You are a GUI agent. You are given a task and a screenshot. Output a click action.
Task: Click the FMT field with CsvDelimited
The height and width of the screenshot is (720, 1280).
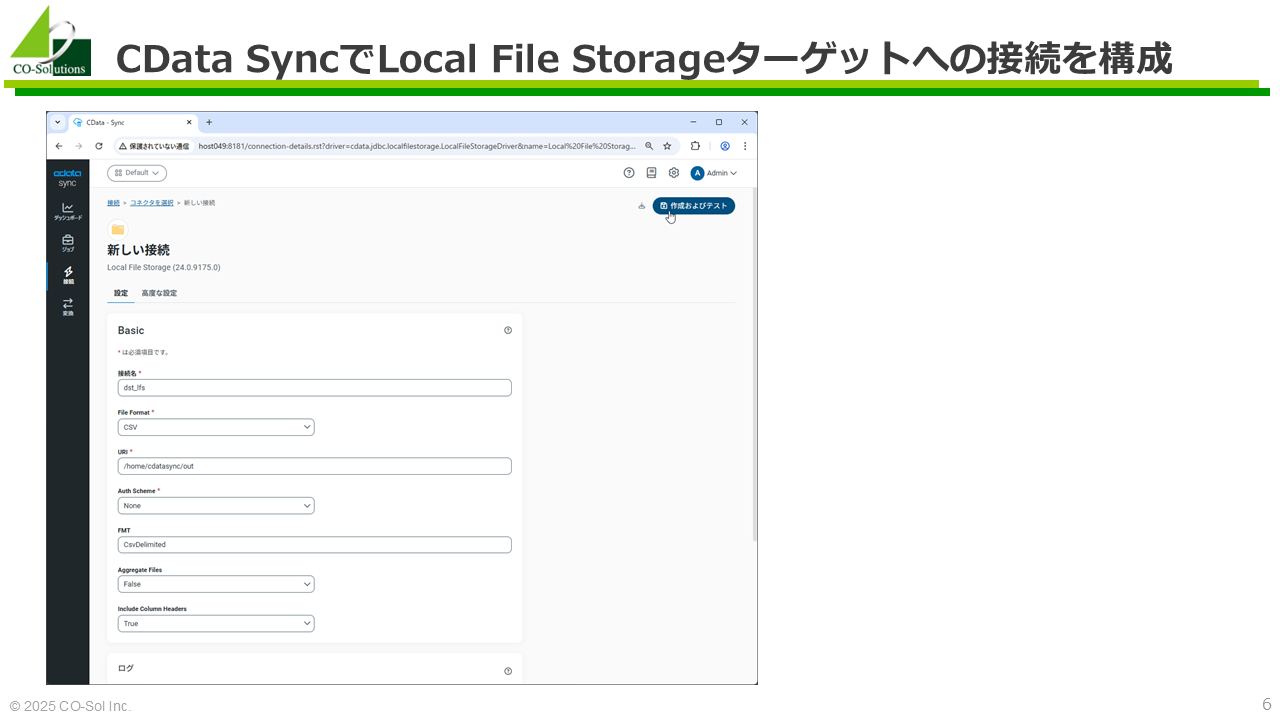314,545
